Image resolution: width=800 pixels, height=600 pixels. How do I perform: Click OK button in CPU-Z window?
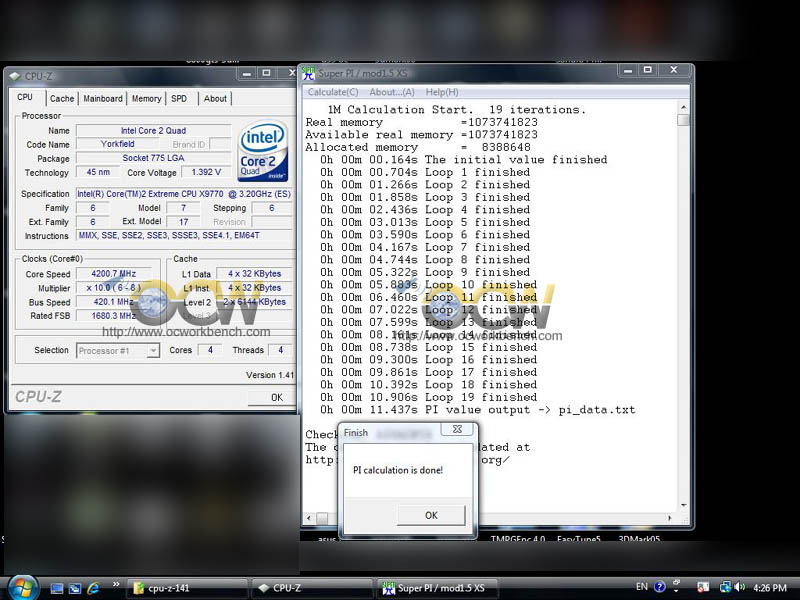273,397
